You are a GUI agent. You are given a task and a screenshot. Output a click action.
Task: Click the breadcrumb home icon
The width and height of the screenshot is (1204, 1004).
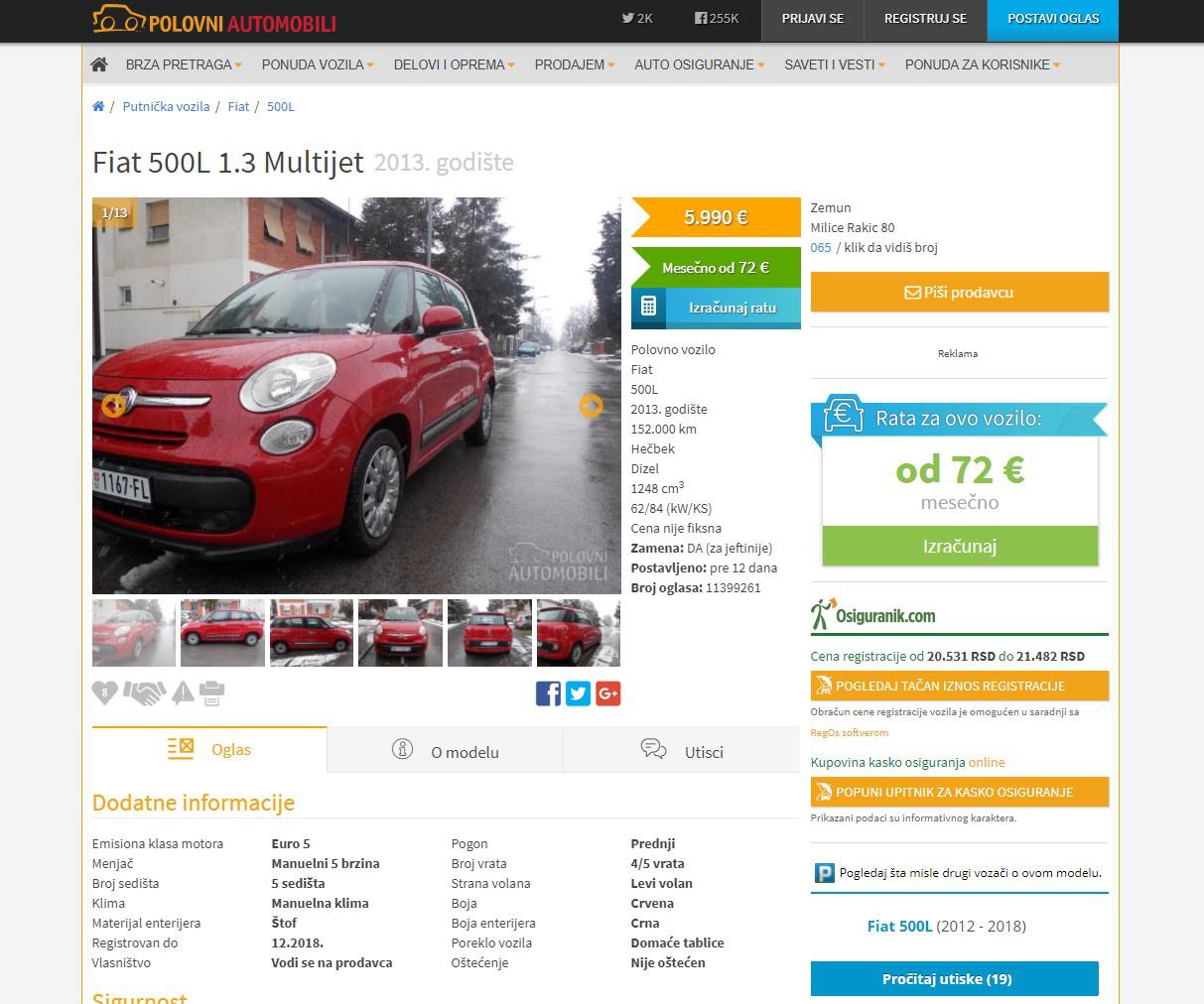(x=98, y=106)
